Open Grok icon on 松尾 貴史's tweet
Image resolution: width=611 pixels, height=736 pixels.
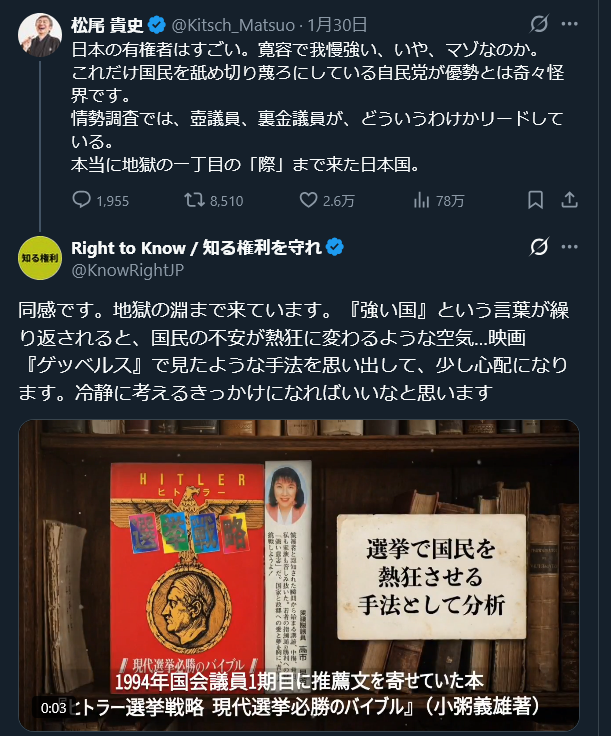coord(539,24)
